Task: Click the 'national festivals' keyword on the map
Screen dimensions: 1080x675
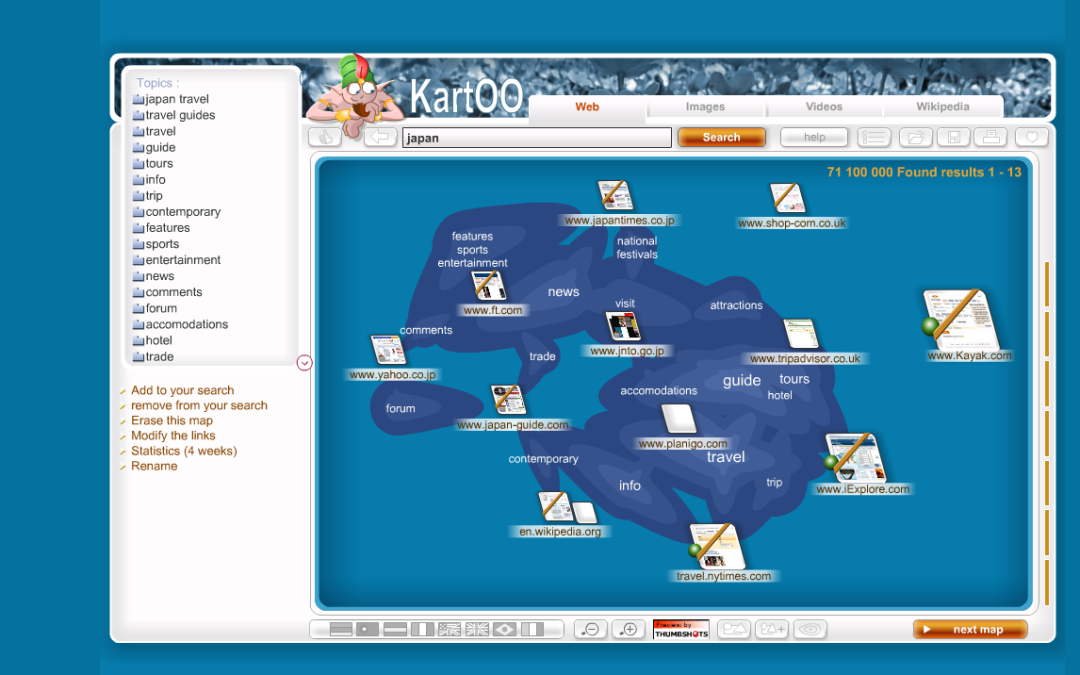Action: (636, 248)
